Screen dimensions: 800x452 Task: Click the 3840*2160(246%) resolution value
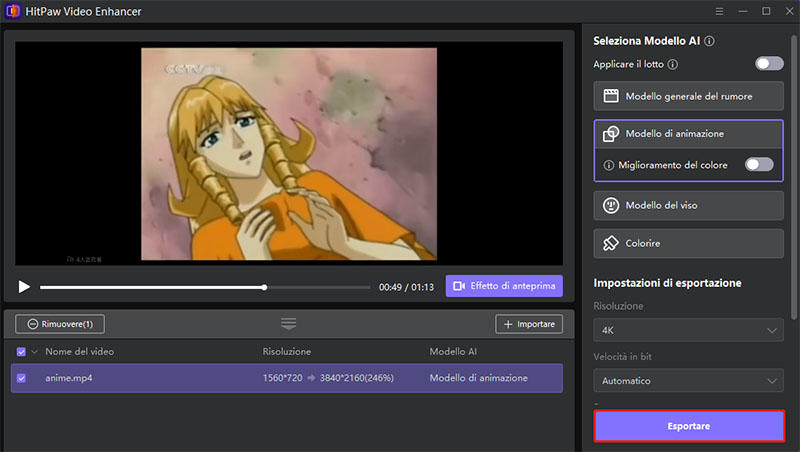click(x=357, y=378)
